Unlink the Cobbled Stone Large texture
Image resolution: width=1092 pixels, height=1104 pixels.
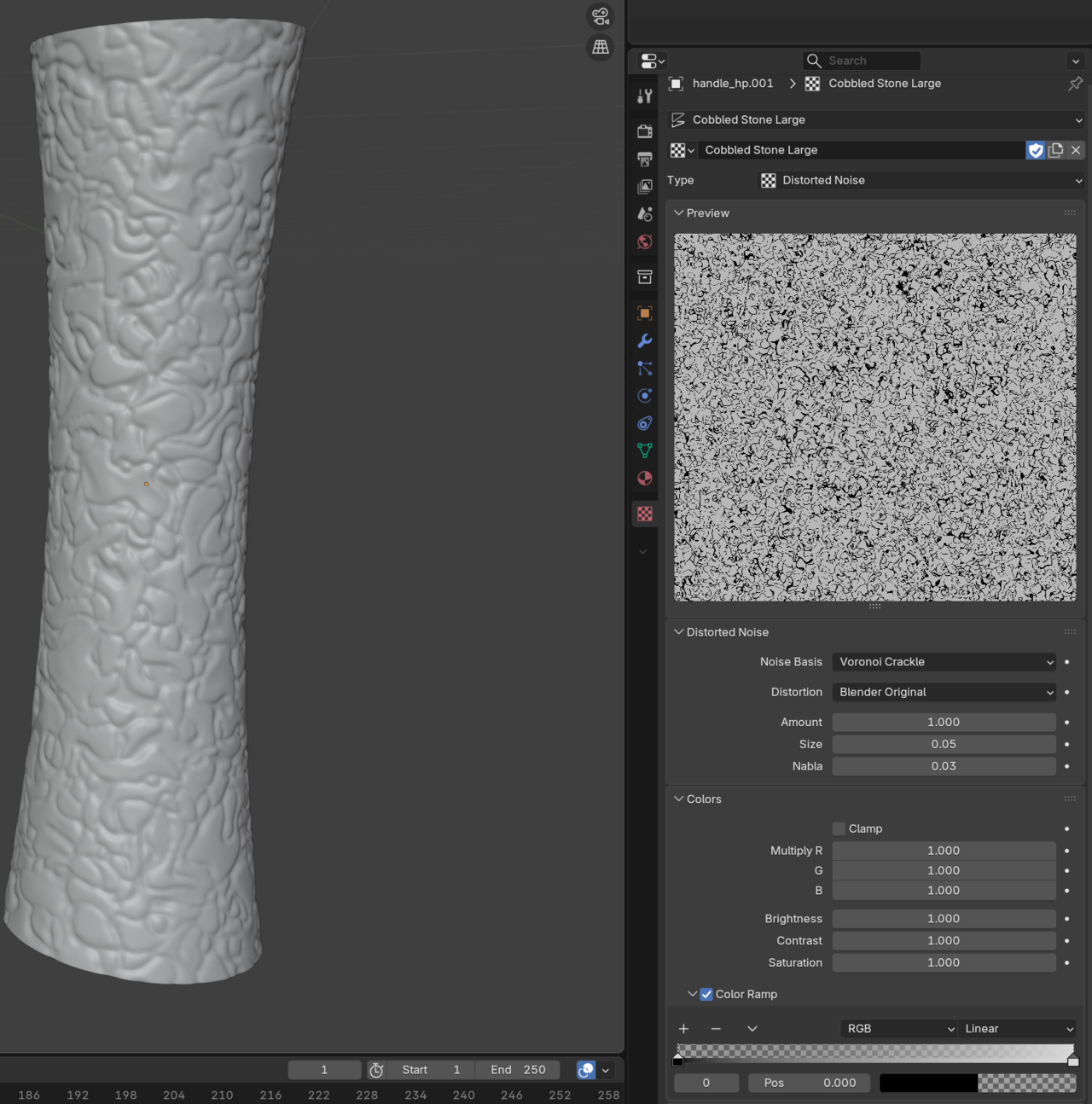click(1076, 150)
